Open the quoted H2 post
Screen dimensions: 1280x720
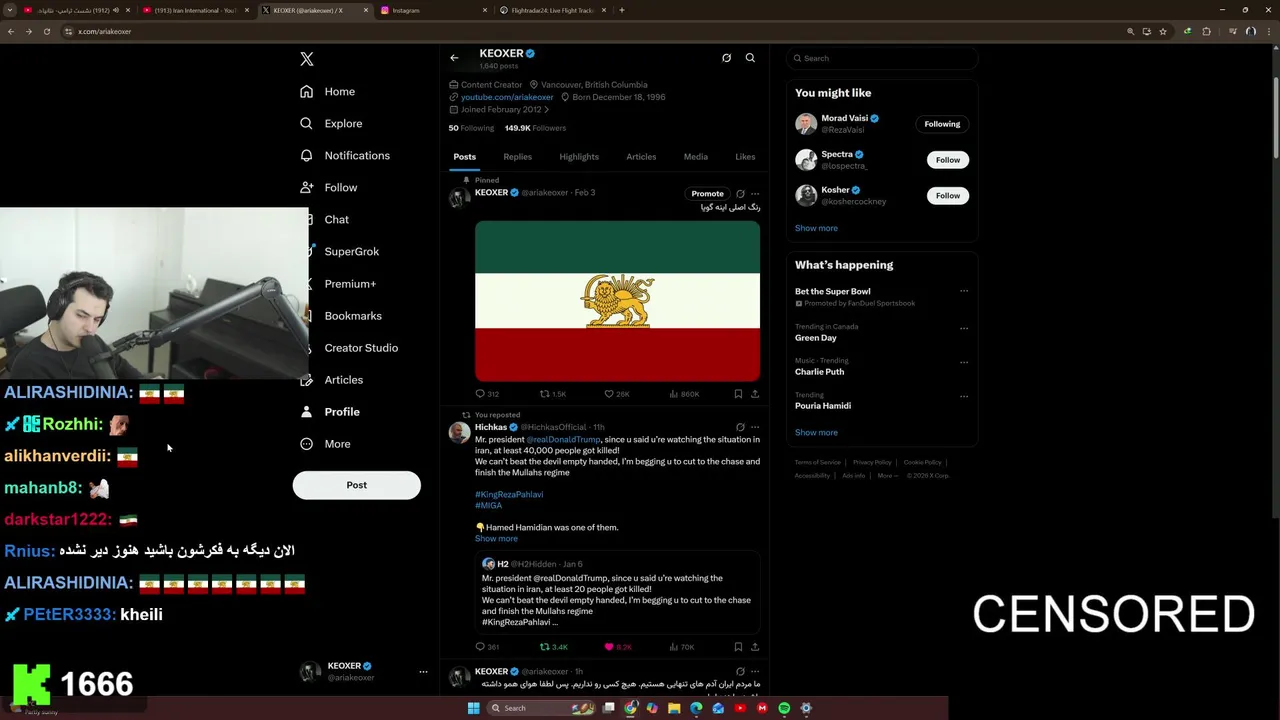pos(617,592)
